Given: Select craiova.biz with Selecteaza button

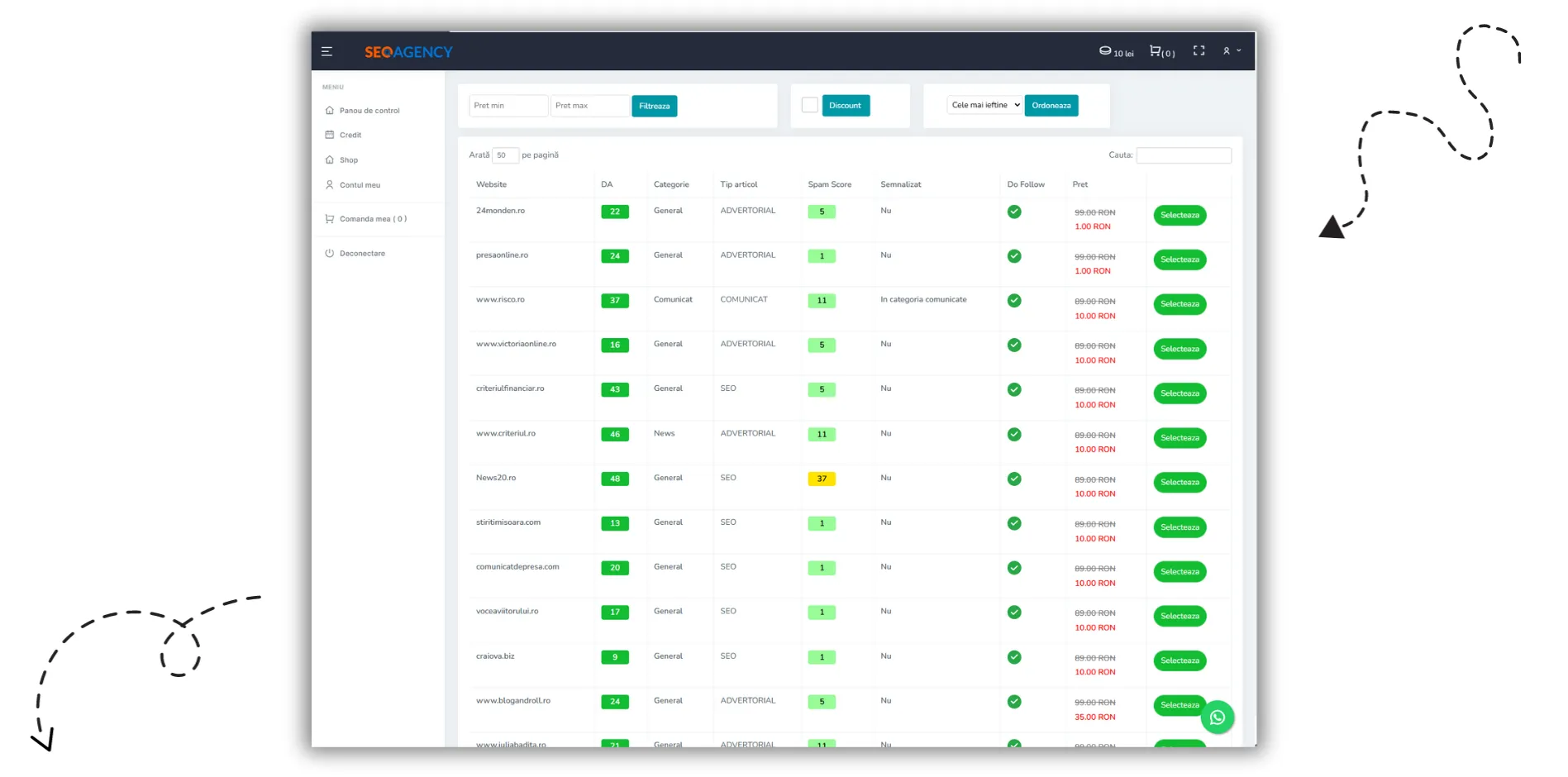Looking at the screenshot, I should pos(1180,661).
